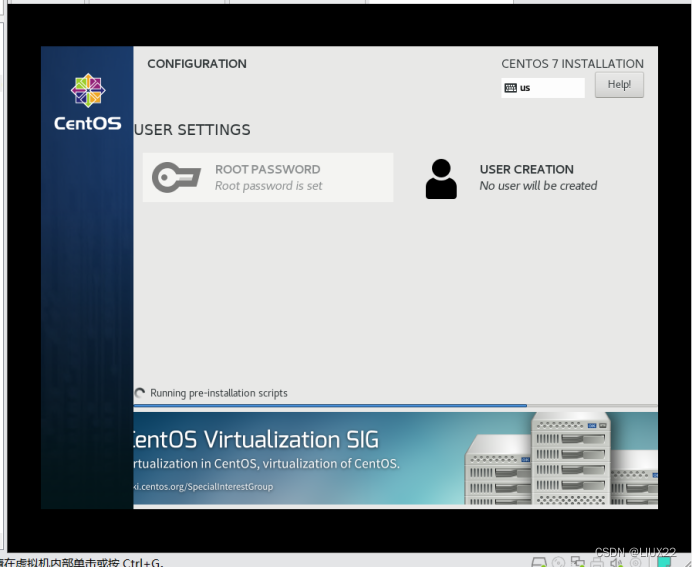The image size is (692, 567).
Task: Click the keyboard icon beside us layout
Action: click(x=510, y=88)
